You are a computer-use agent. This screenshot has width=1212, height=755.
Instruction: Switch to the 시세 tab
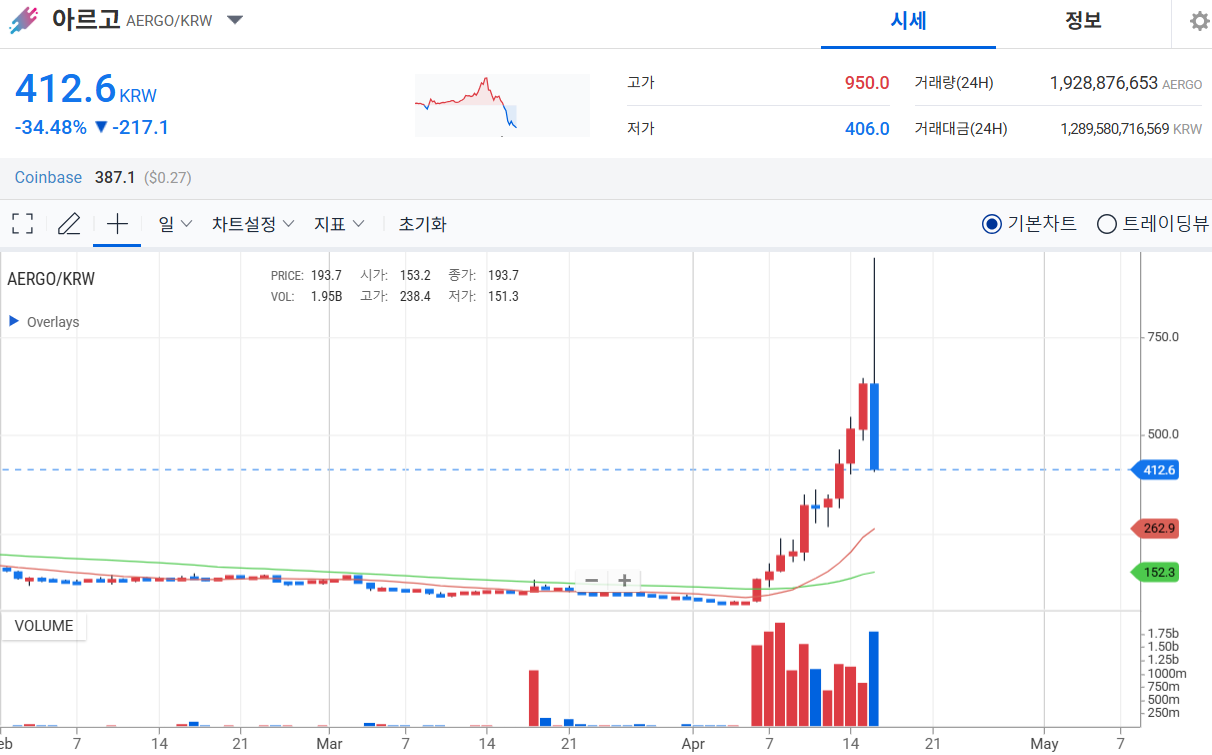click(x=908, y=21)
